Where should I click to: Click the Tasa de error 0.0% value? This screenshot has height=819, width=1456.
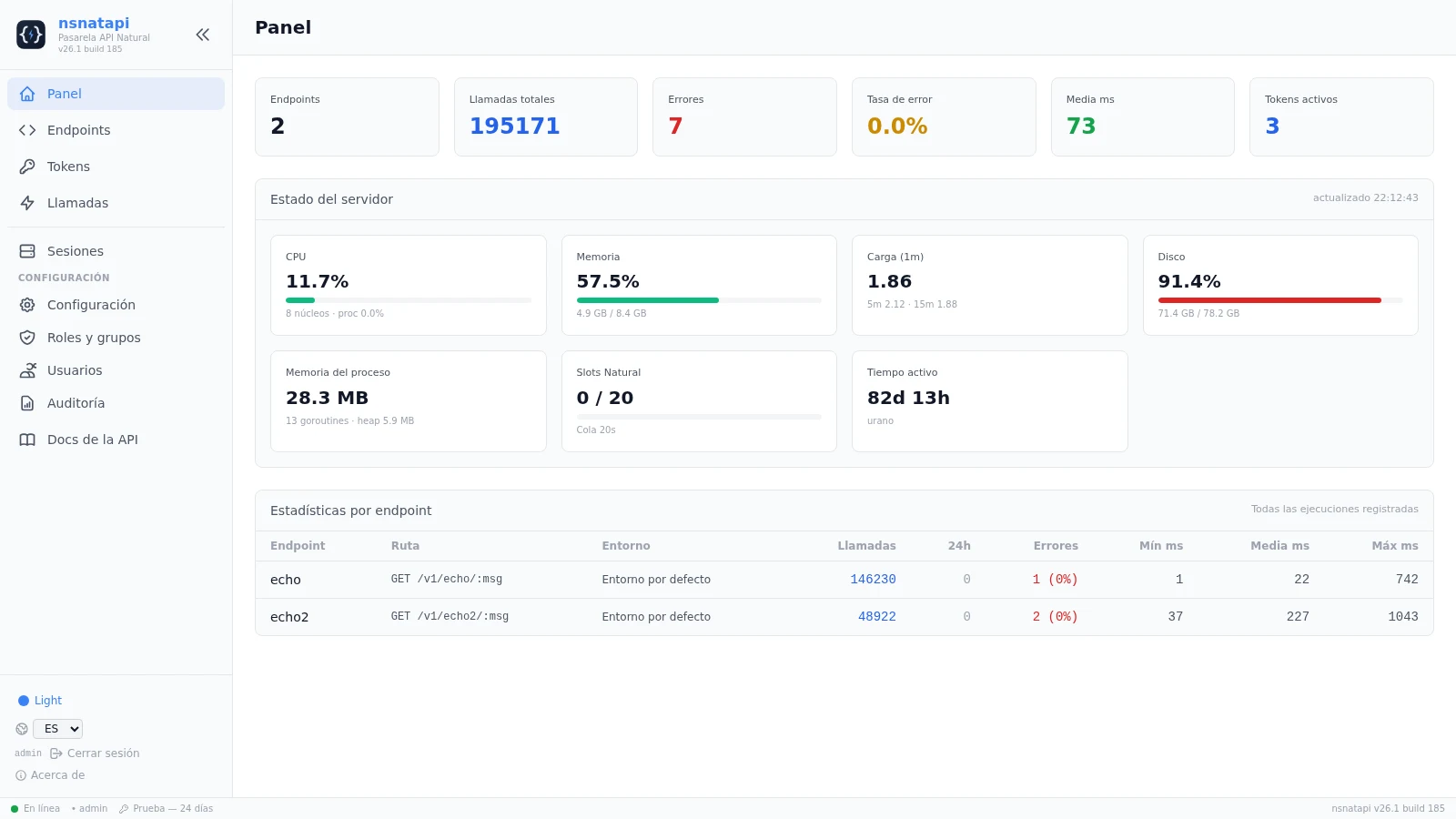click(x=897, y=126)
